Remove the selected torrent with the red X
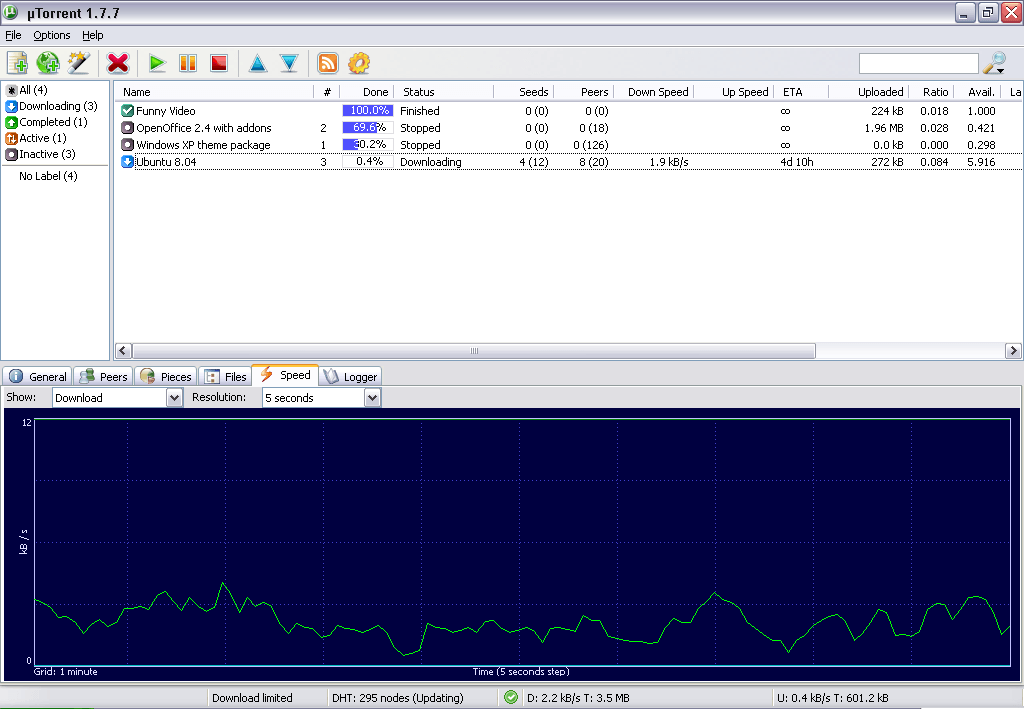The height and width of the screenshot is (710, 1024). [117, 62]
